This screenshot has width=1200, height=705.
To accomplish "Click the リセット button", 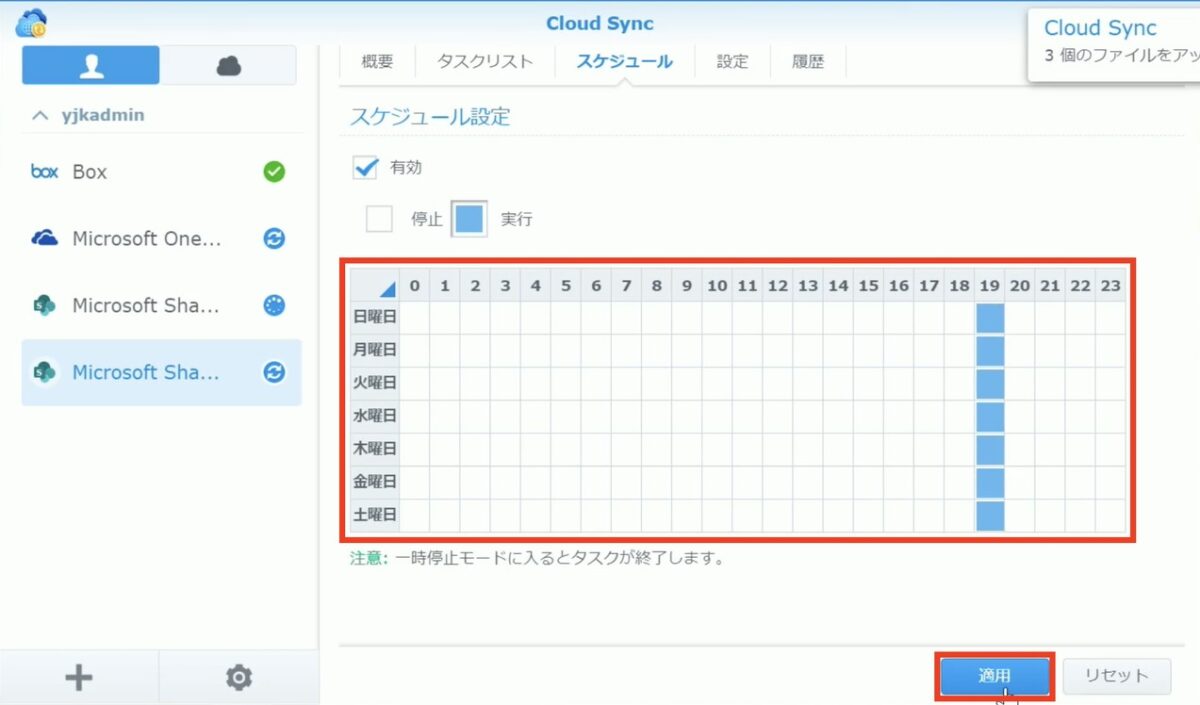I will coord(1116,676).
